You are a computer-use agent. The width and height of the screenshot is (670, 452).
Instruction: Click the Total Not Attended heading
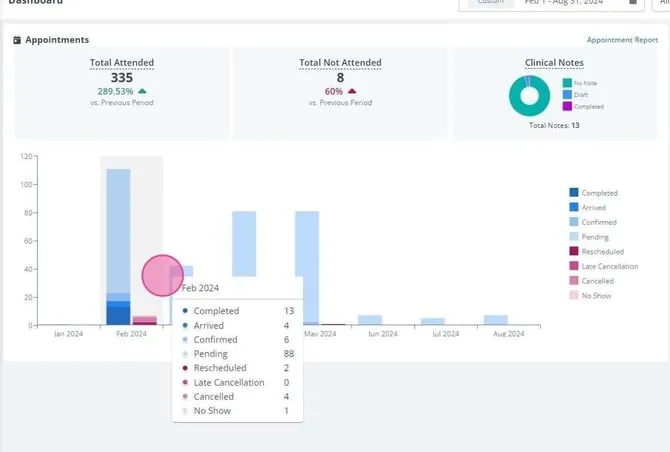[x=340, y=63]
